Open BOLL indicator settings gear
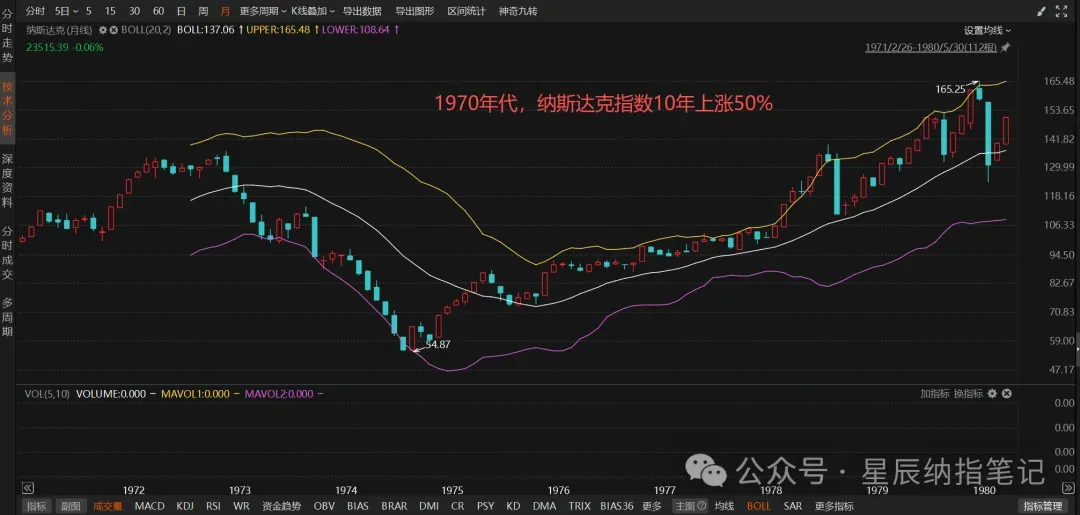The width and height of the screenshot is (1080, 515). click(103, 30)
